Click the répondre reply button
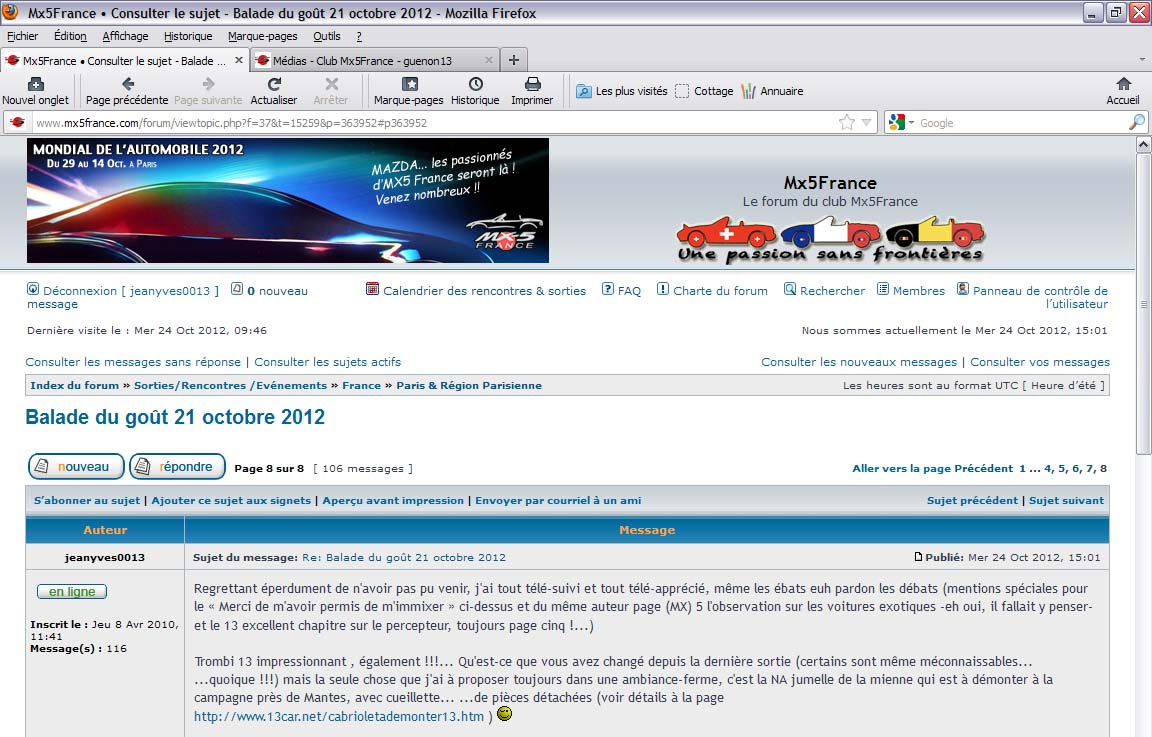 click(177, 467)
